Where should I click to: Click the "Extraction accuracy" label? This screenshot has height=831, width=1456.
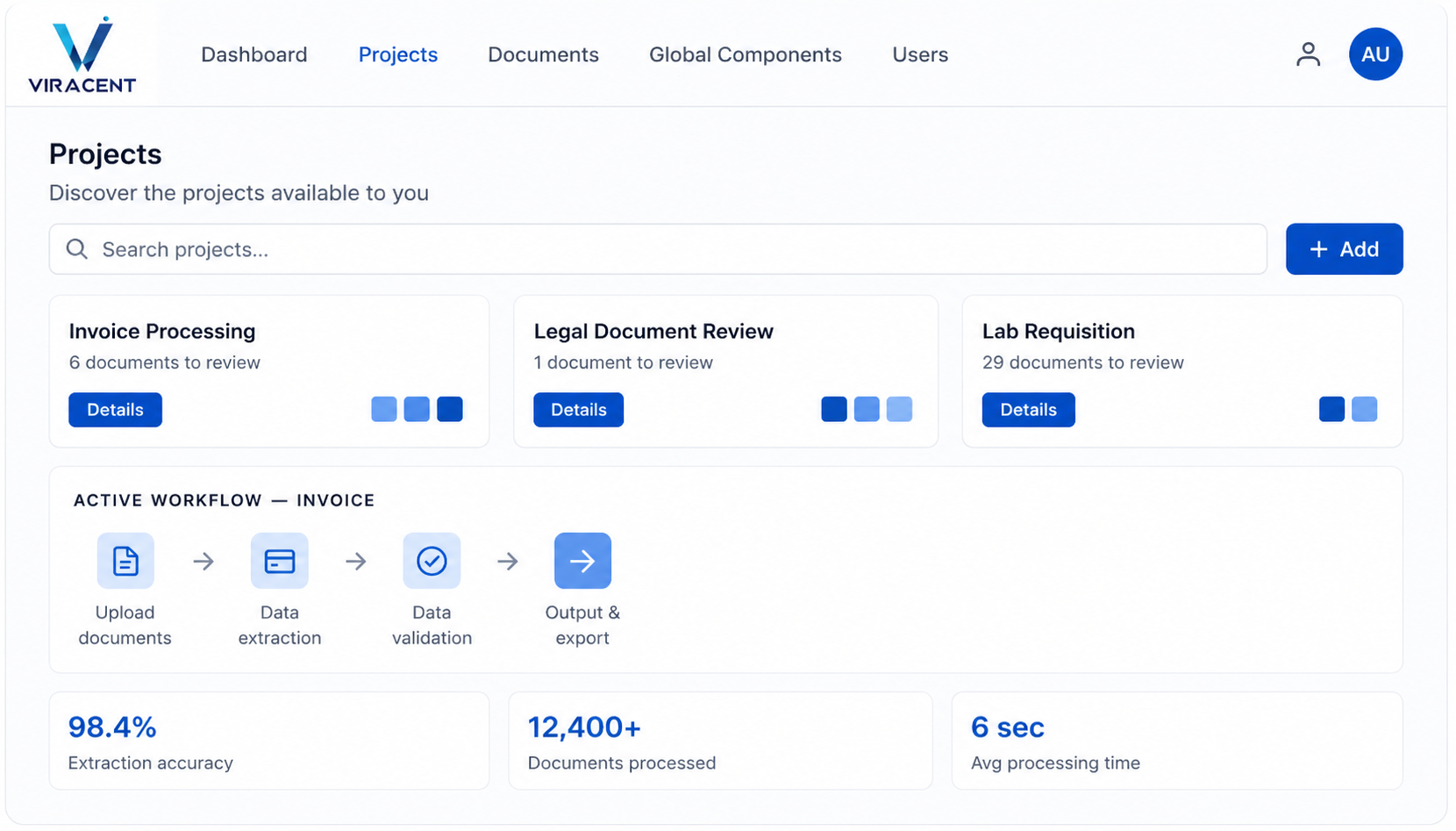(x=151, y=763)
